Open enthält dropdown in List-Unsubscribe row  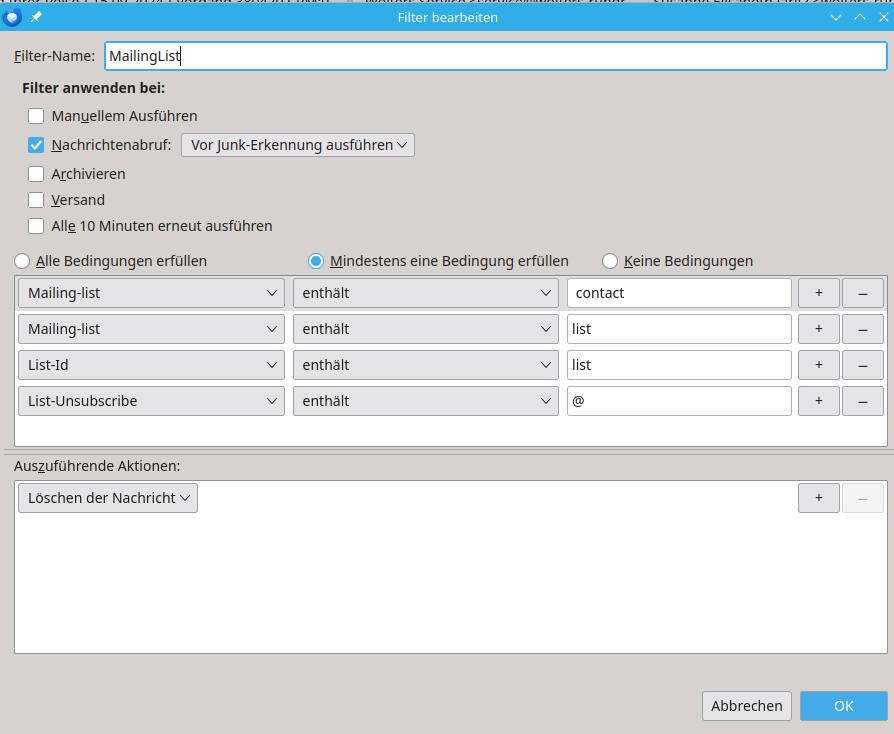425,401
